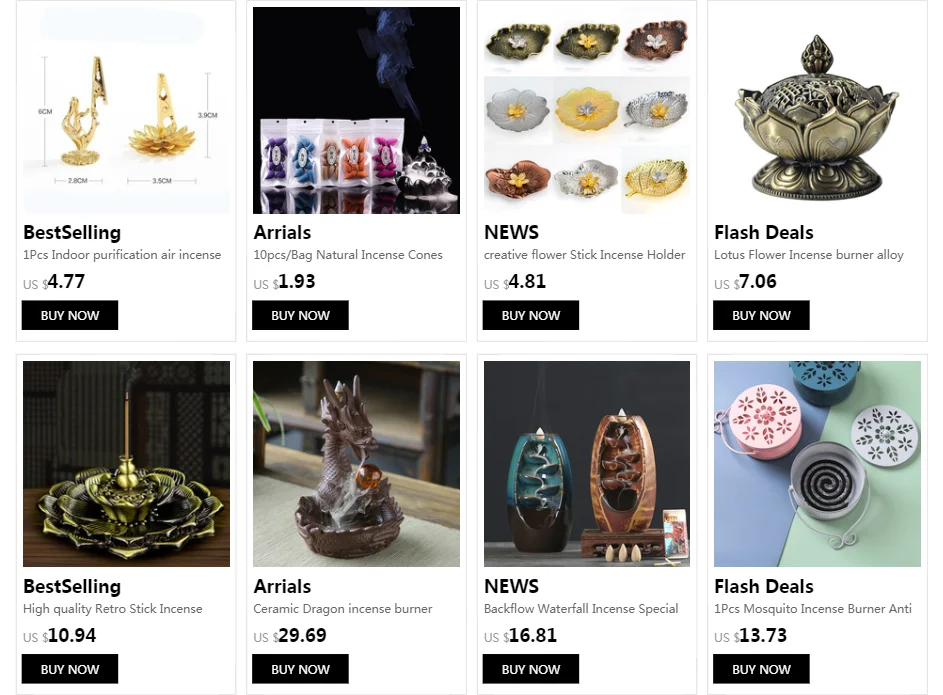Click BUY NOW for the $7.06 lotus burner

(x=761, y=315)
